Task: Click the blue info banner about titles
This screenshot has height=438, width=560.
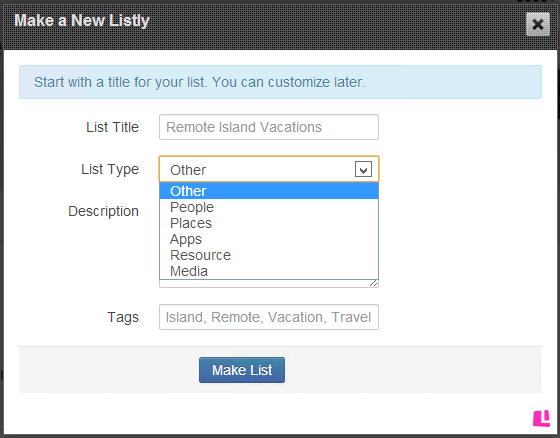Action: [x=280, y=82]
